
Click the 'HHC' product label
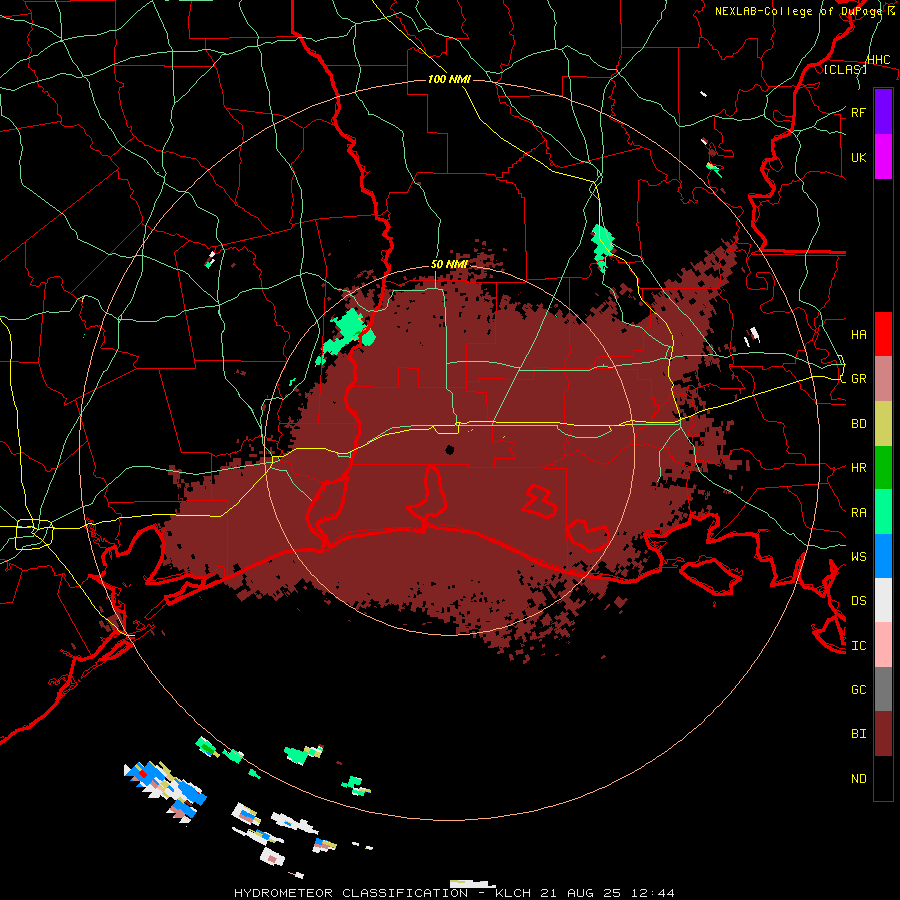click(x=878, y=60)
